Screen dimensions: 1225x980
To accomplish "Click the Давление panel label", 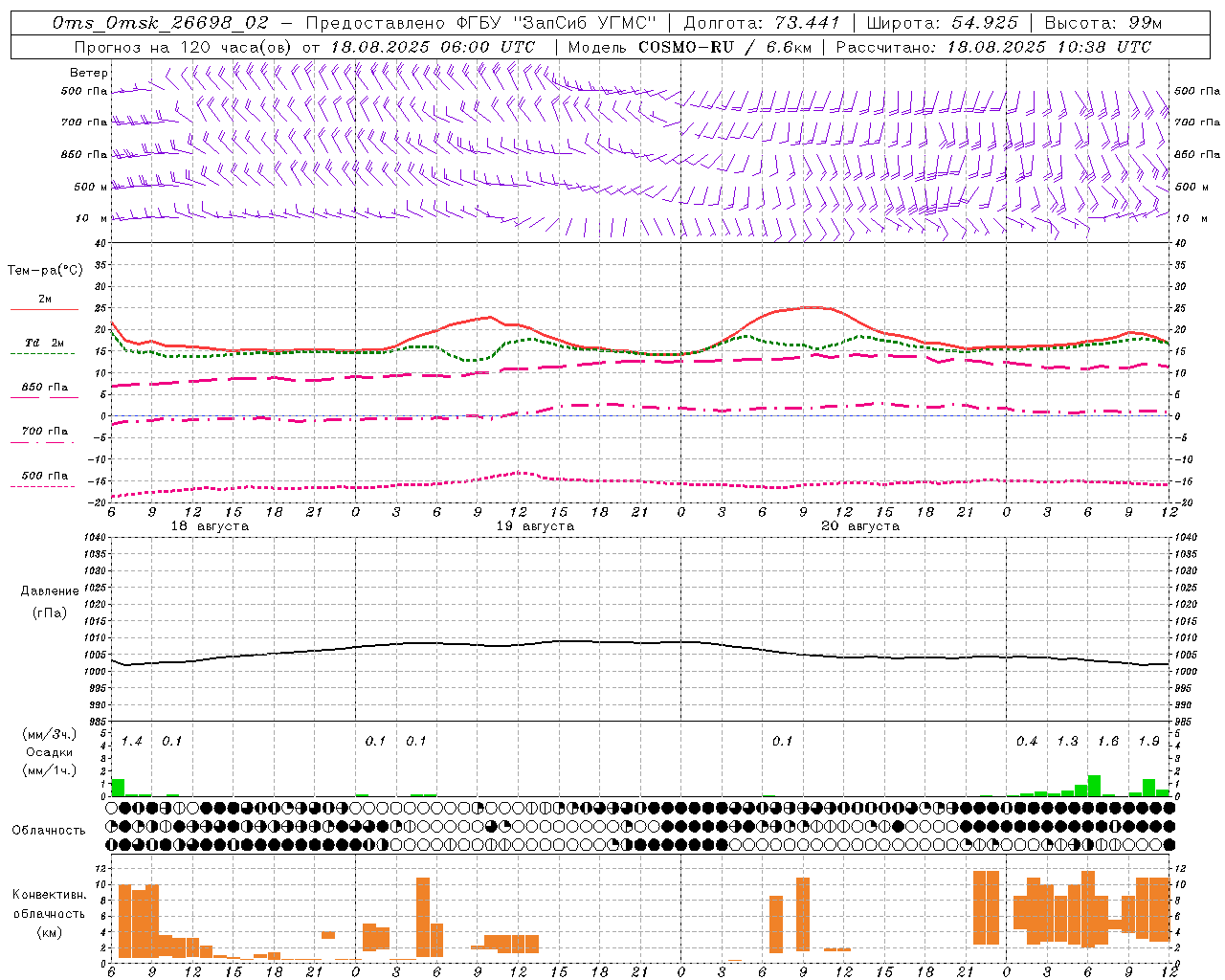I will pos(50,591).
